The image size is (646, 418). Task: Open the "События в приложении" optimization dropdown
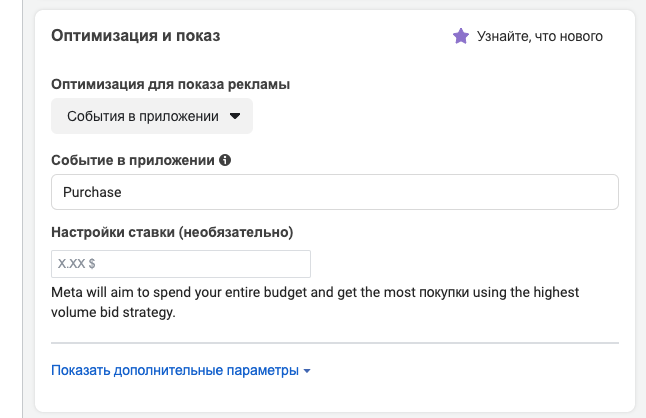(152, 116)
